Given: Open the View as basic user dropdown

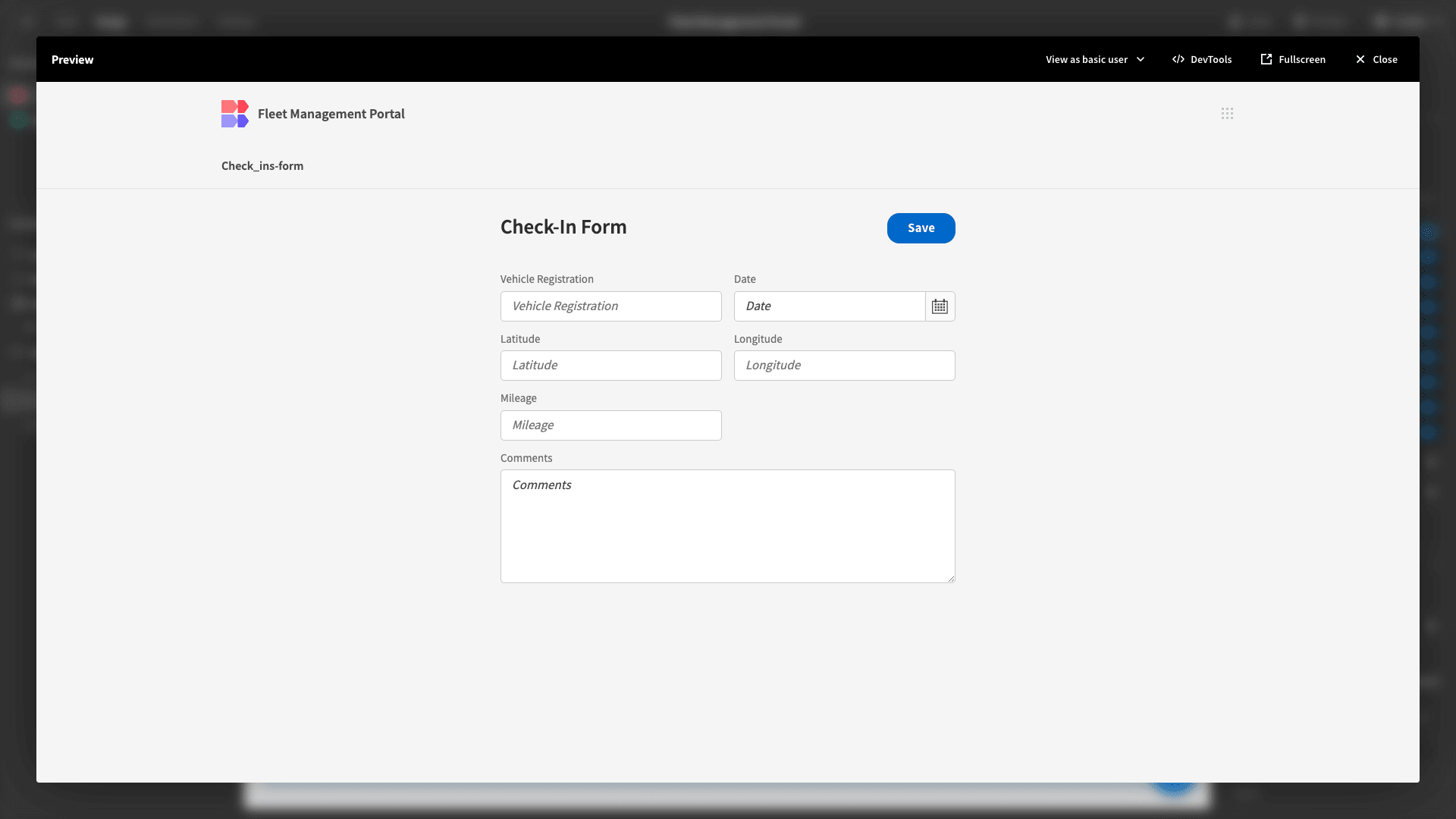Looking at the screenshot, I should coord(1095,59).
